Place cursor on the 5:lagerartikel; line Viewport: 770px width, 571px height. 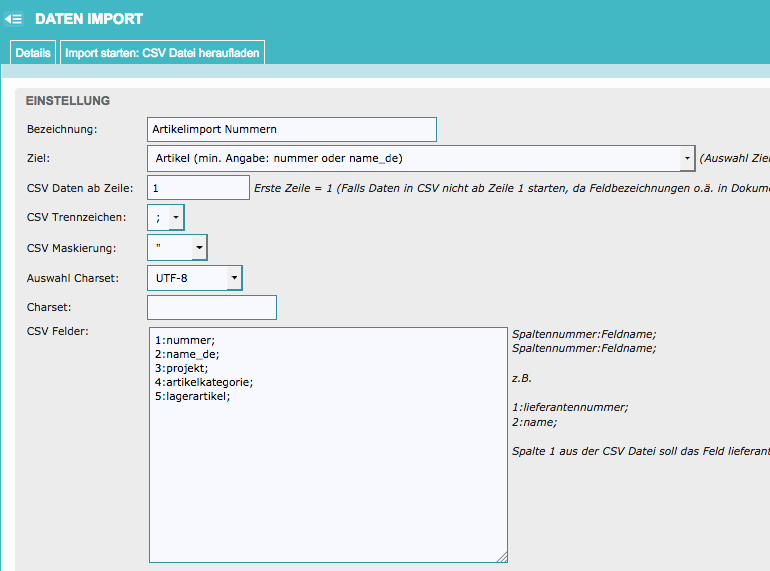tap(193, 396)
